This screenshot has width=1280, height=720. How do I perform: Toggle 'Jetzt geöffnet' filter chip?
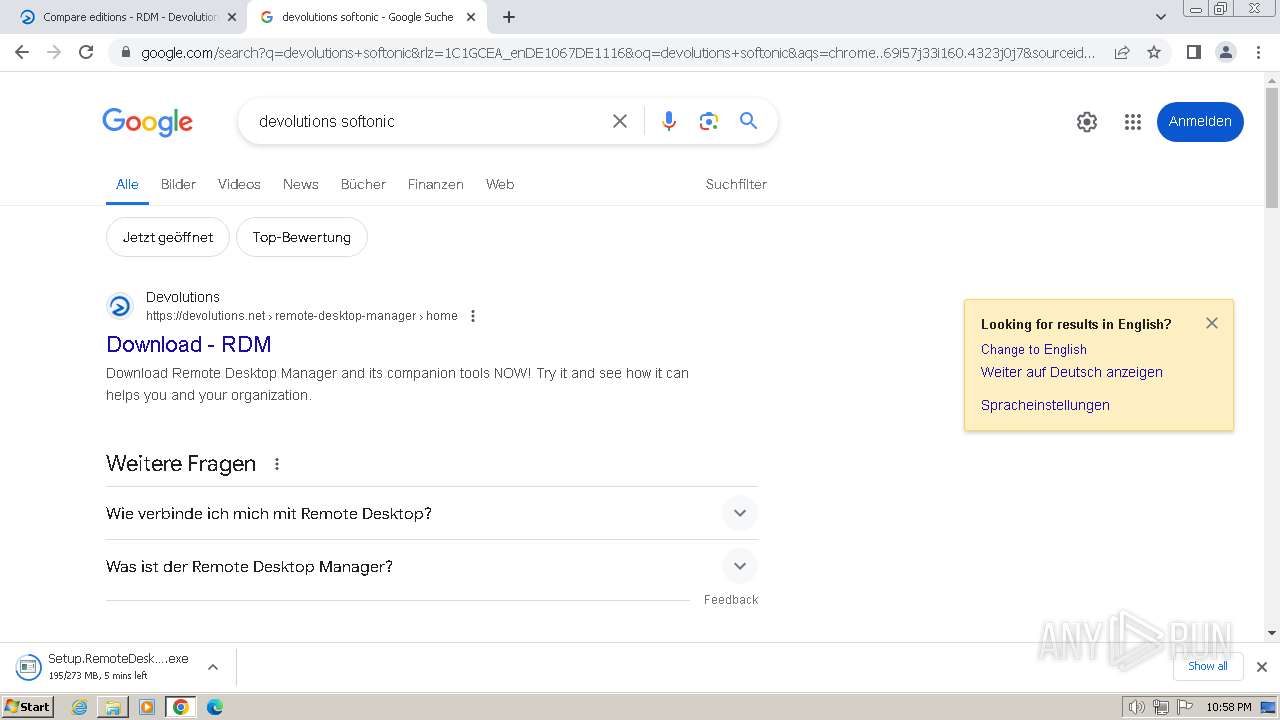click(x=168, y=237)
